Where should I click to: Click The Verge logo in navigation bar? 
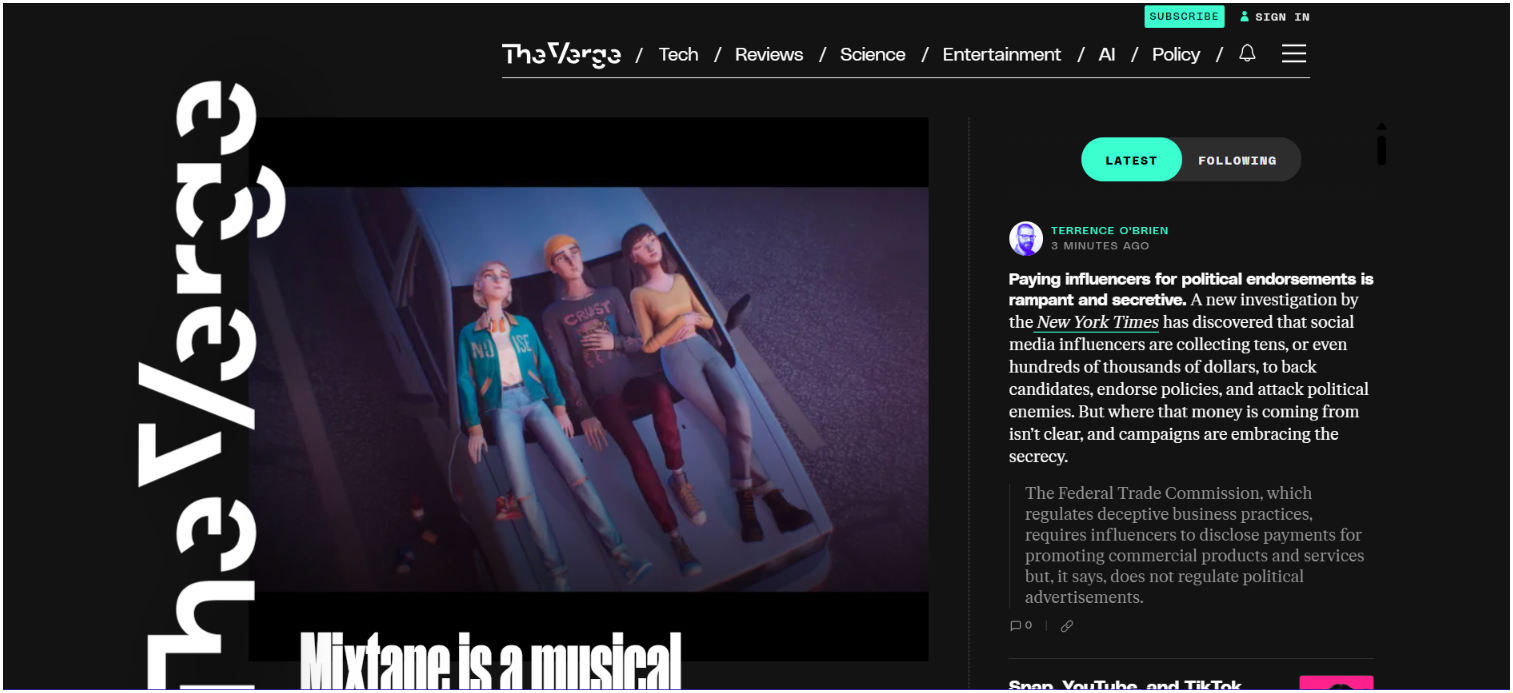click(561, 54)
